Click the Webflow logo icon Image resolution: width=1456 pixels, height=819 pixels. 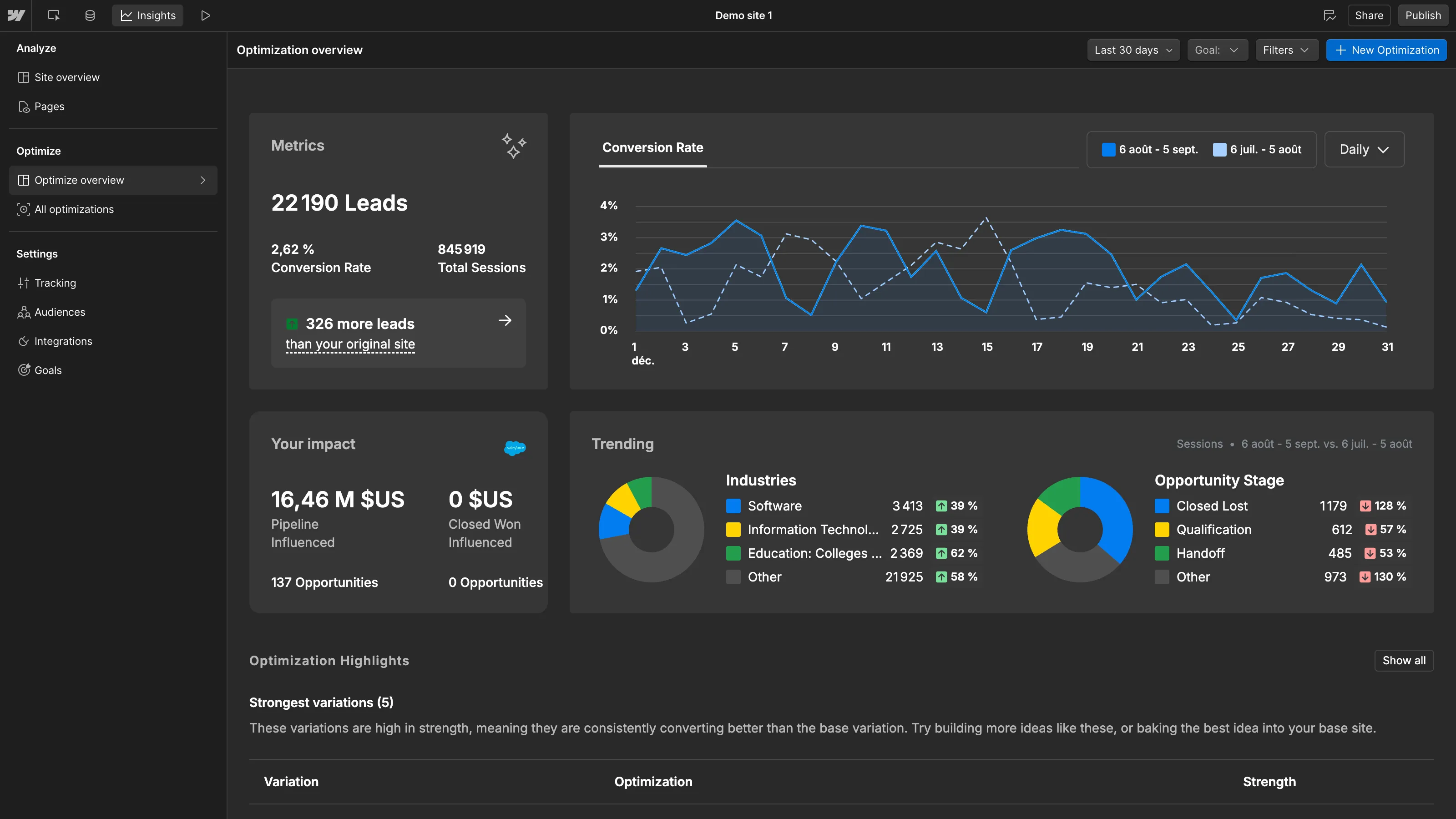coord(16,15)
